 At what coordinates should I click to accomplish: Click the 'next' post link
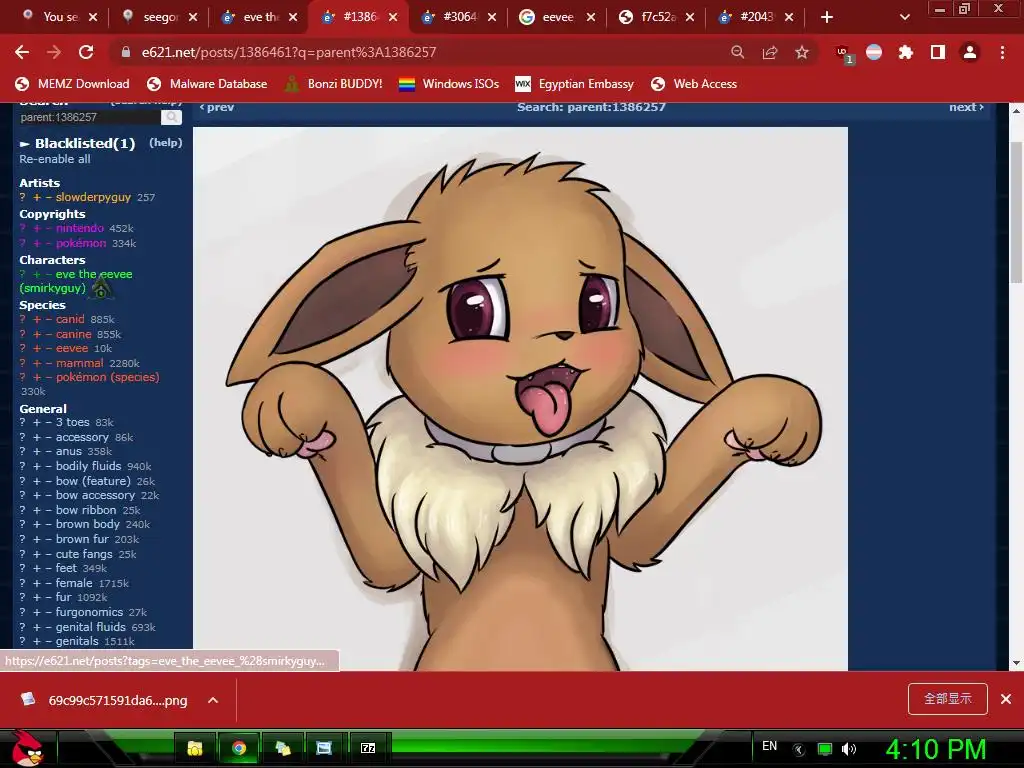coord(967,107)
